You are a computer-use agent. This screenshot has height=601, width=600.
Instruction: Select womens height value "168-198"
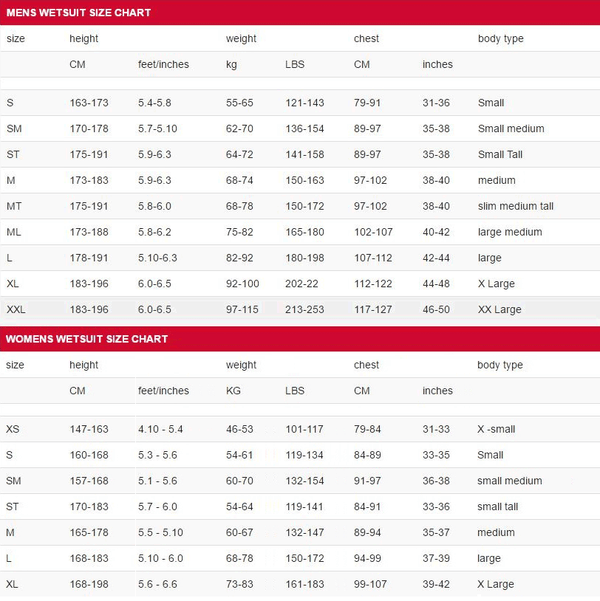pyautogui.click(x=89, y=585)
